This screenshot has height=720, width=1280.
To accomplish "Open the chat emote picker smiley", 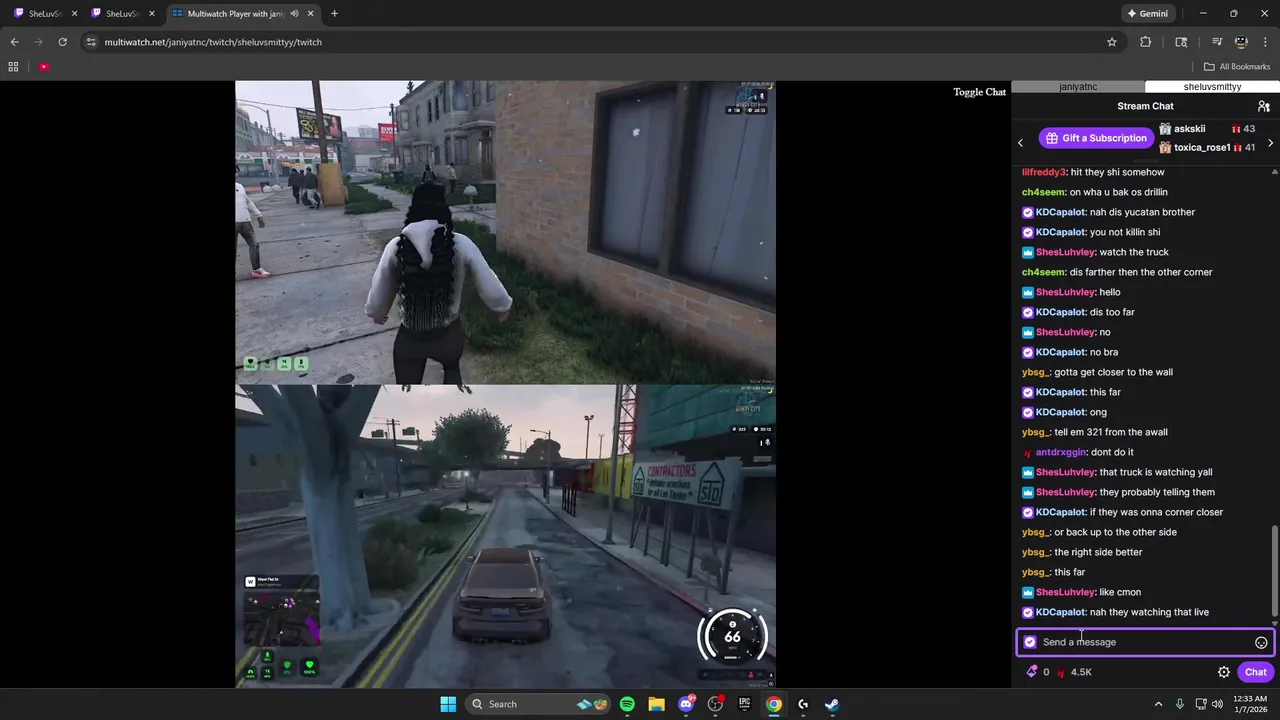I will pos(1261,643).
